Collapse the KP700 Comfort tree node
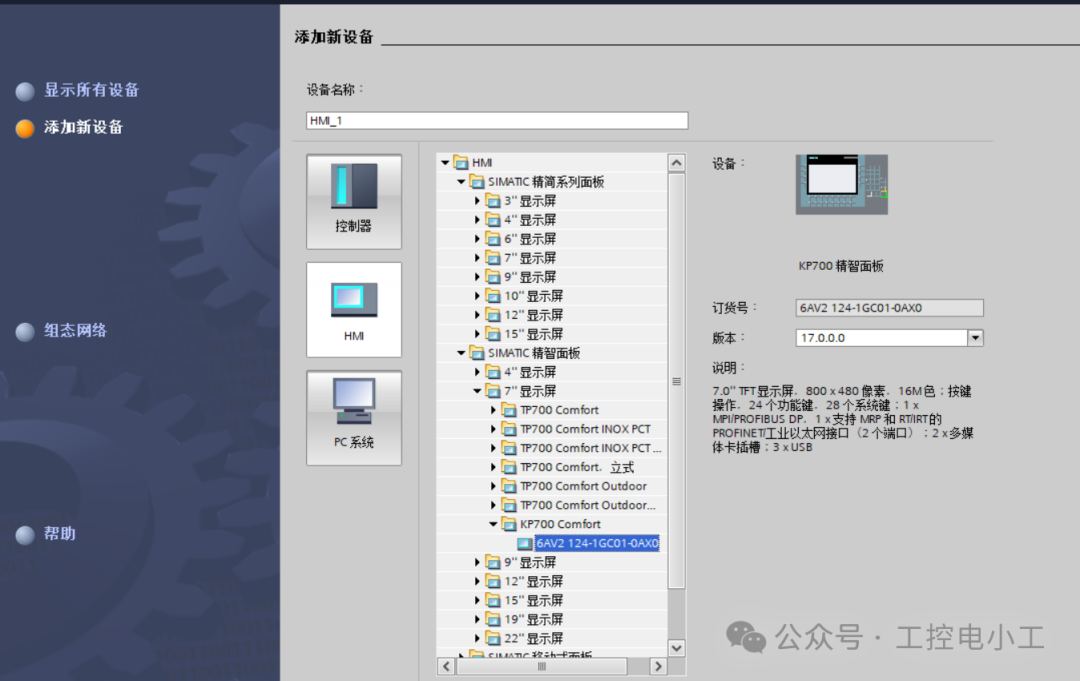Screen dimensions: 1080x681 coord(493,525)
